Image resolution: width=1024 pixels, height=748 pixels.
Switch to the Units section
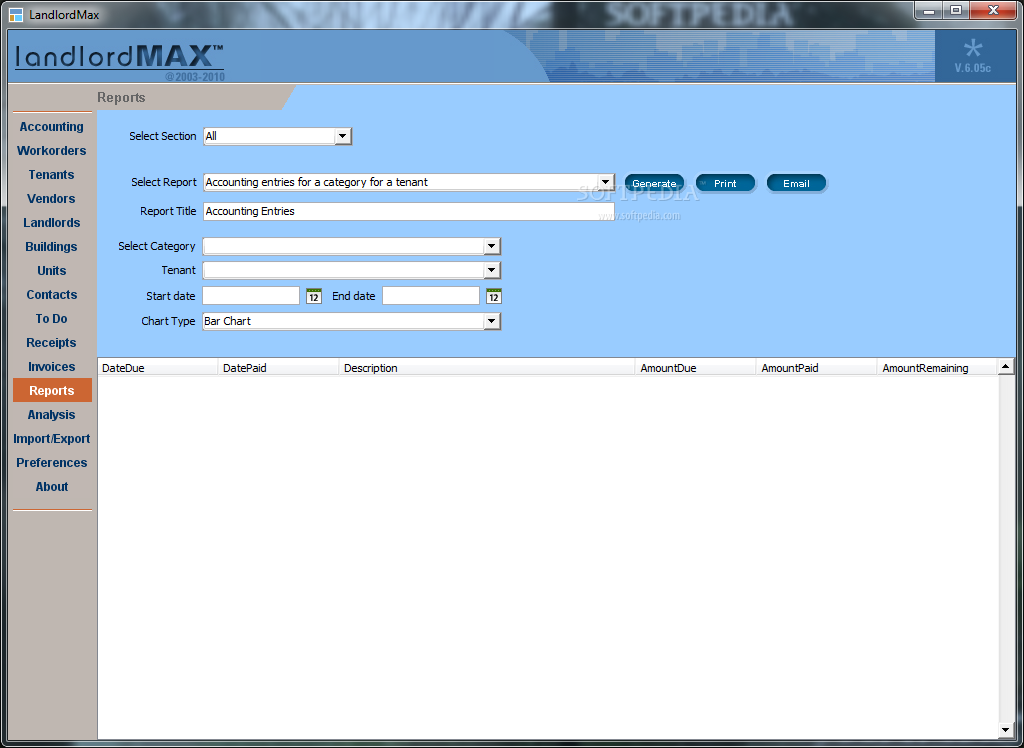[52, 270]
